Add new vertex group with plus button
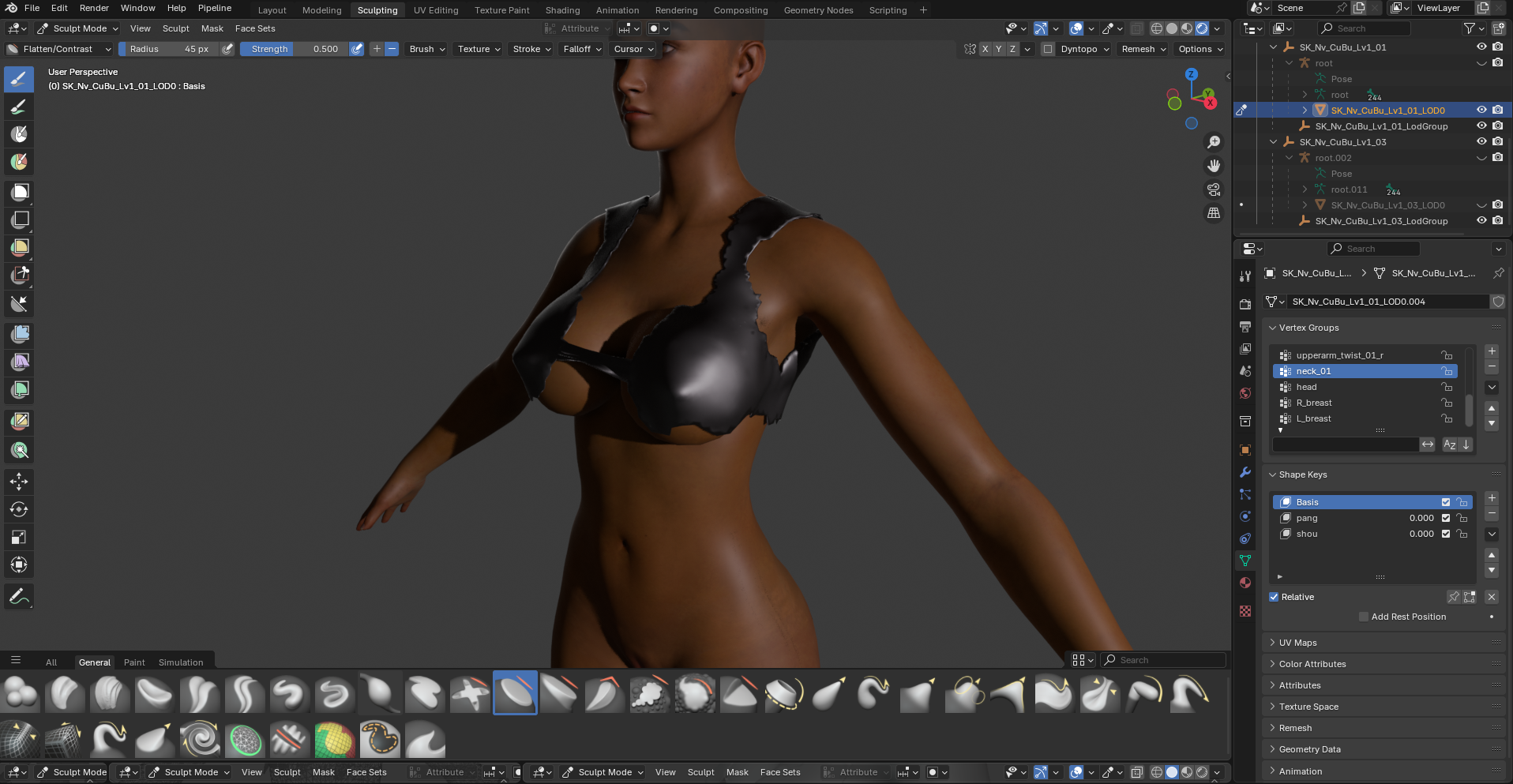The width and height of the screenshot is (1513, 784). click(1492, 351)
